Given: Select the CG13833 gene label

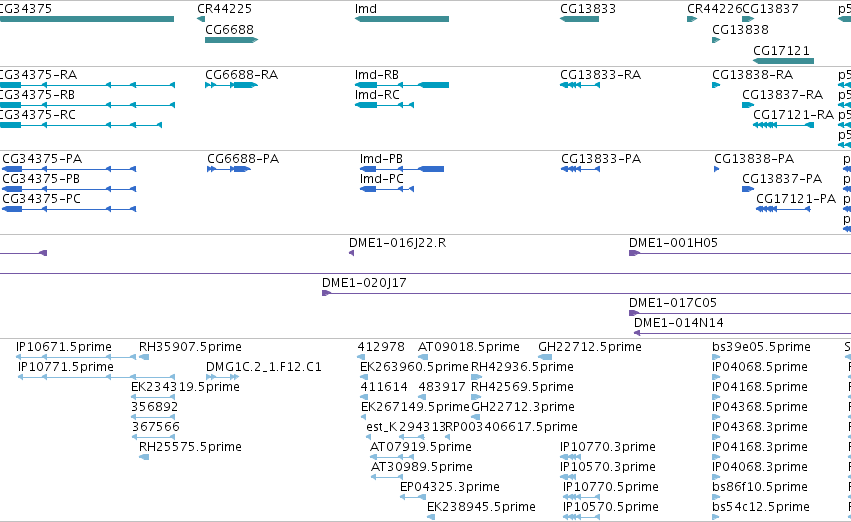Looking at the screenshot, I should click(588, 9).
